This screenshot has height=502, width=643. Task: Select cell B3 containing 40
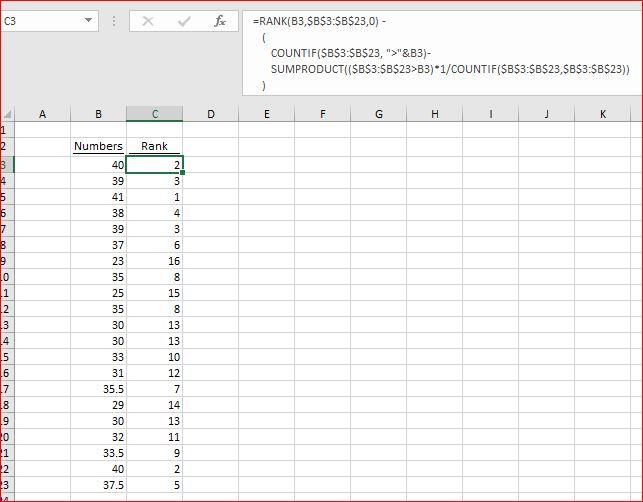pos(98,165)
